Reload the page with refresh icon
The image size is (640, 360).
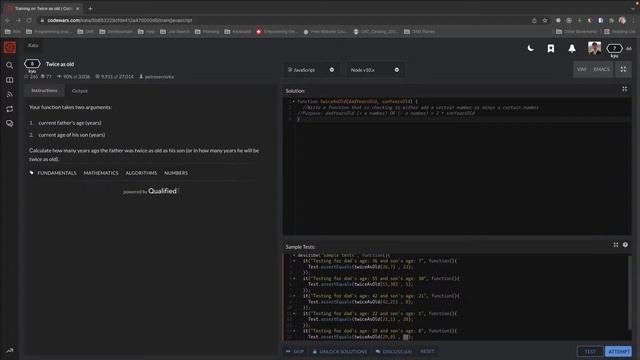point(29,20)
